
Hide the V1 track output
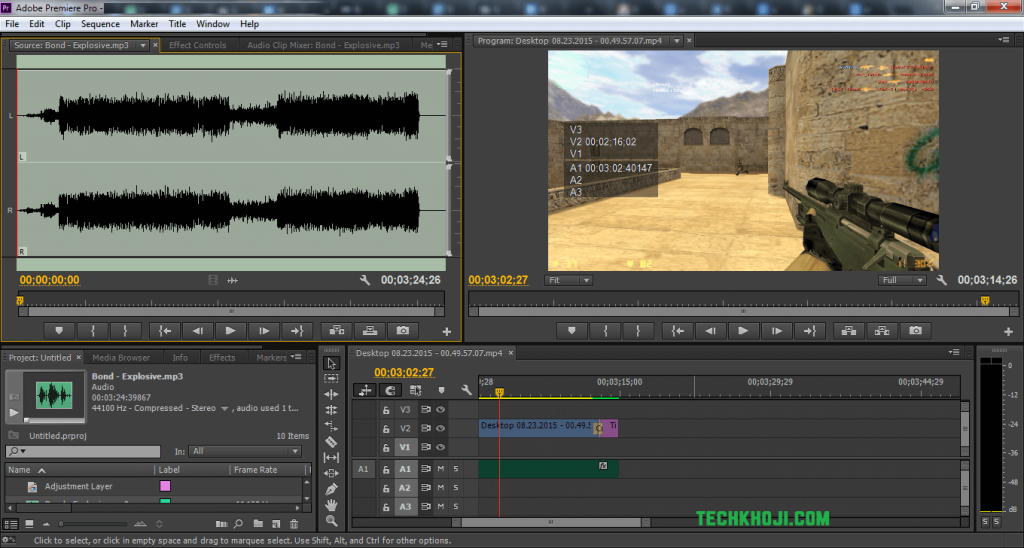coord(441,447)
